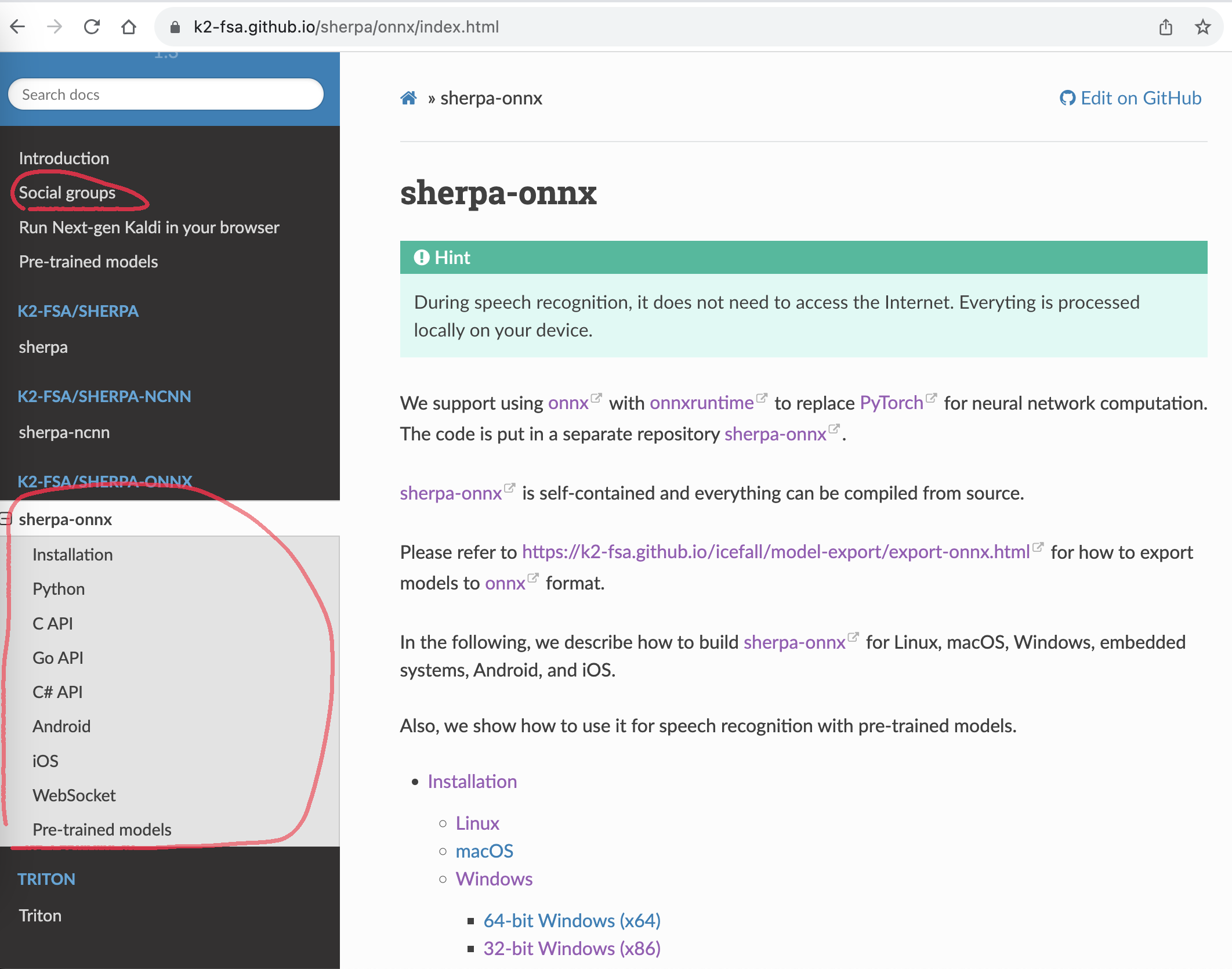The width and height of the screenshot is (1232, 969).
Task: Open the macOS installation link
Action: coord(484,851)
